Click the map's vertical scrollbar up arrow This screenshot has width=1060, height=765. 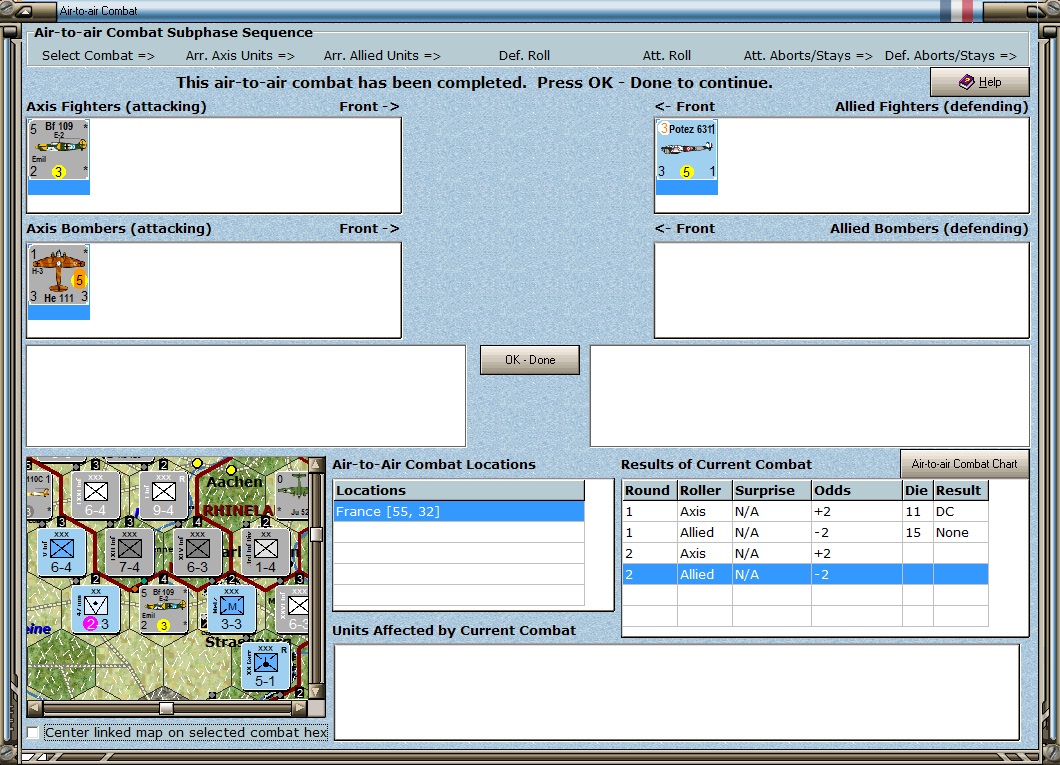[316, 465]
